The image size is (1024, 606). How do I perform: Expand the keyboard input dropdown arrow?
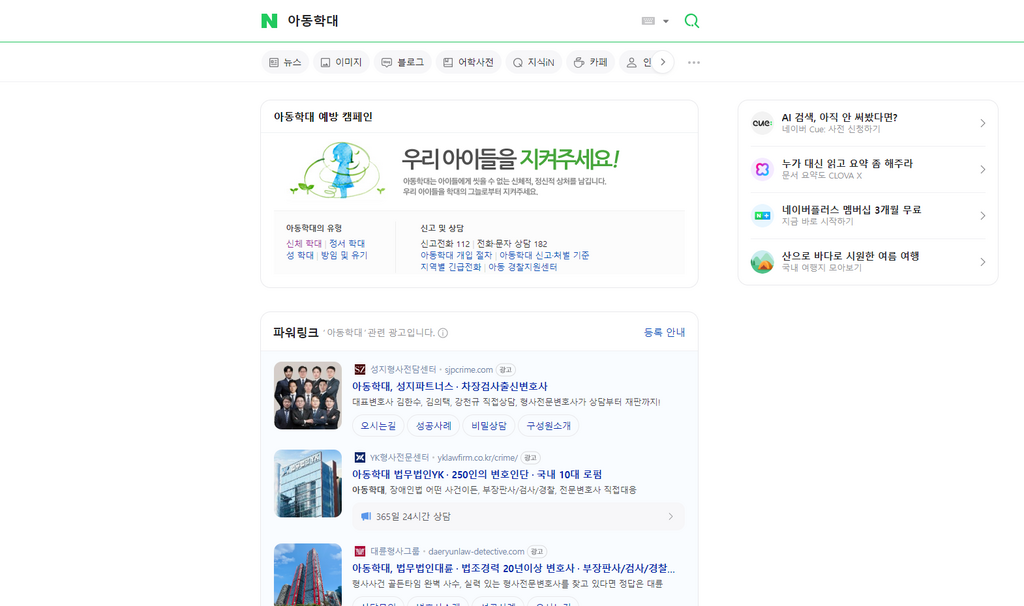(665, 21)
